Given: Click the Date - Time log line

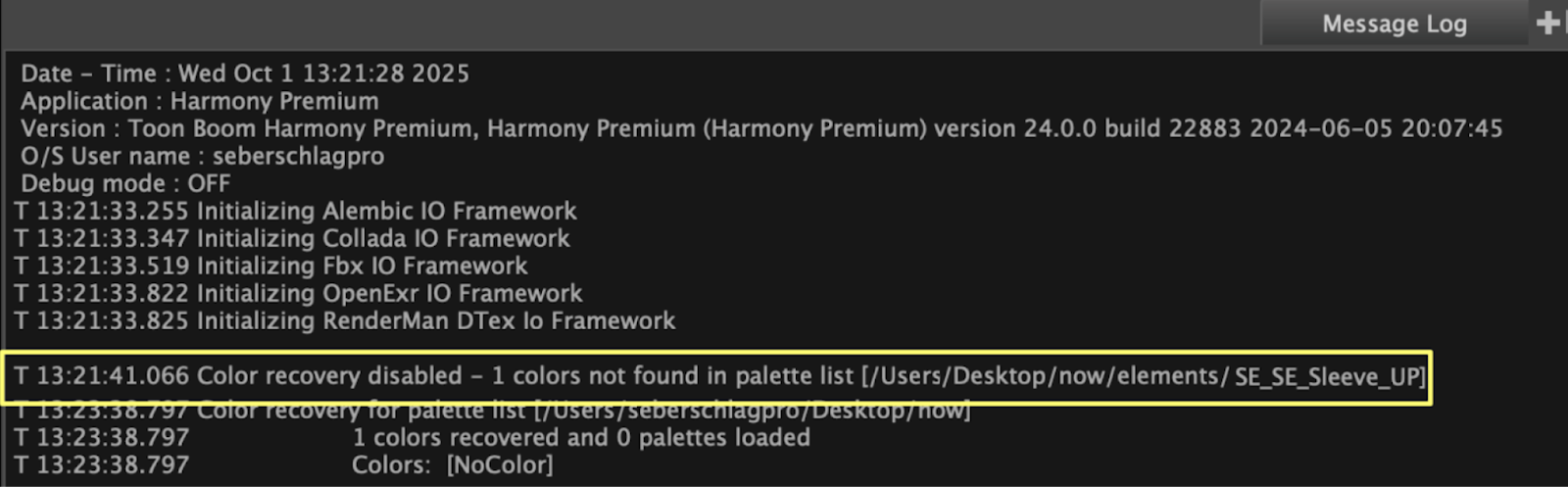Looking at the screenshot, I should tap(245, 73).
